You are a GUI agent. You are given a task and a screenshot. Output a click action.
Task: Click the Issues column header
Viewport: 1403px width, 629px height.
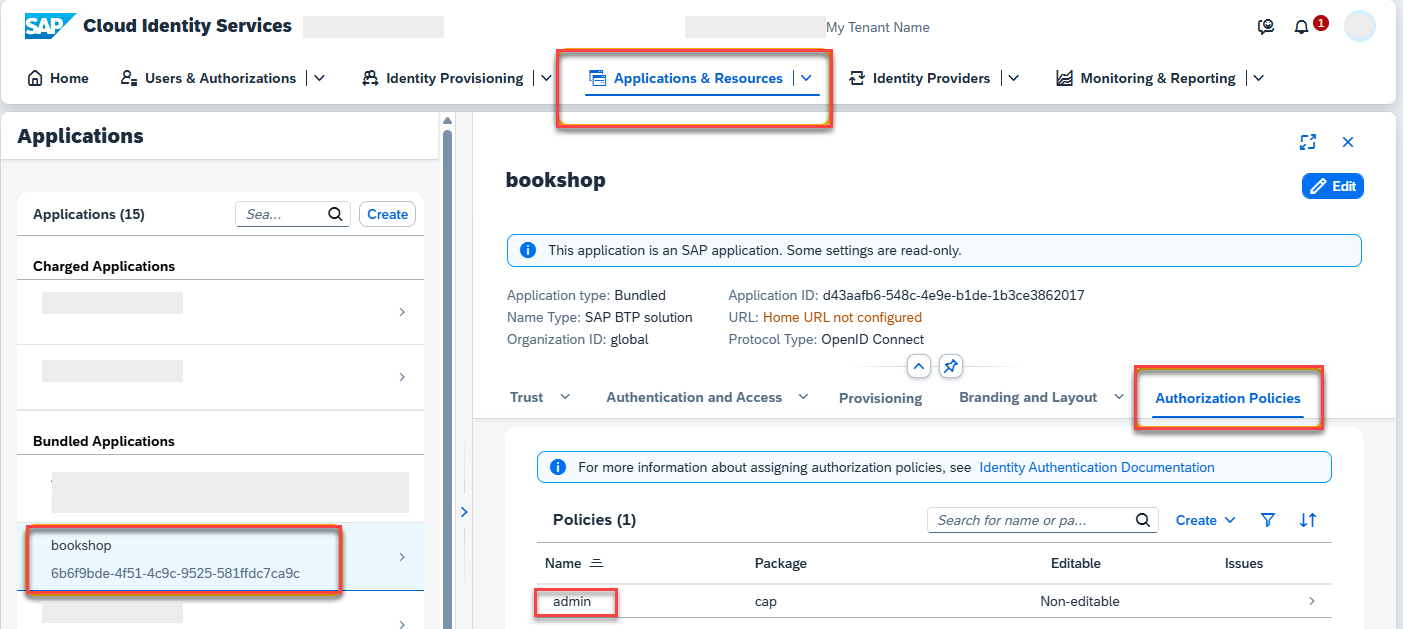1244,563
